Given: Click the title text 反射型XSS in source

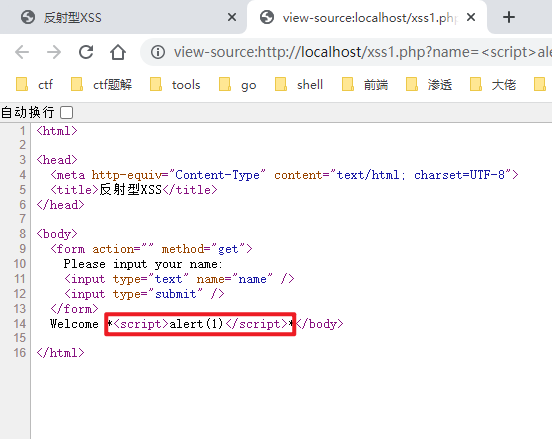Looking at the screenshot, I should coord(130,190).
